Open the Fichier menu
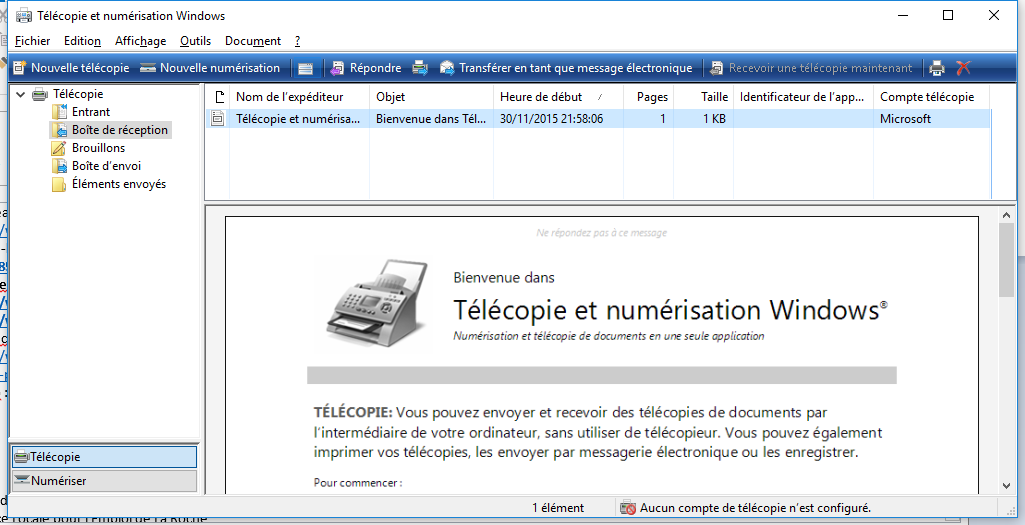 (x=33, y=41)
